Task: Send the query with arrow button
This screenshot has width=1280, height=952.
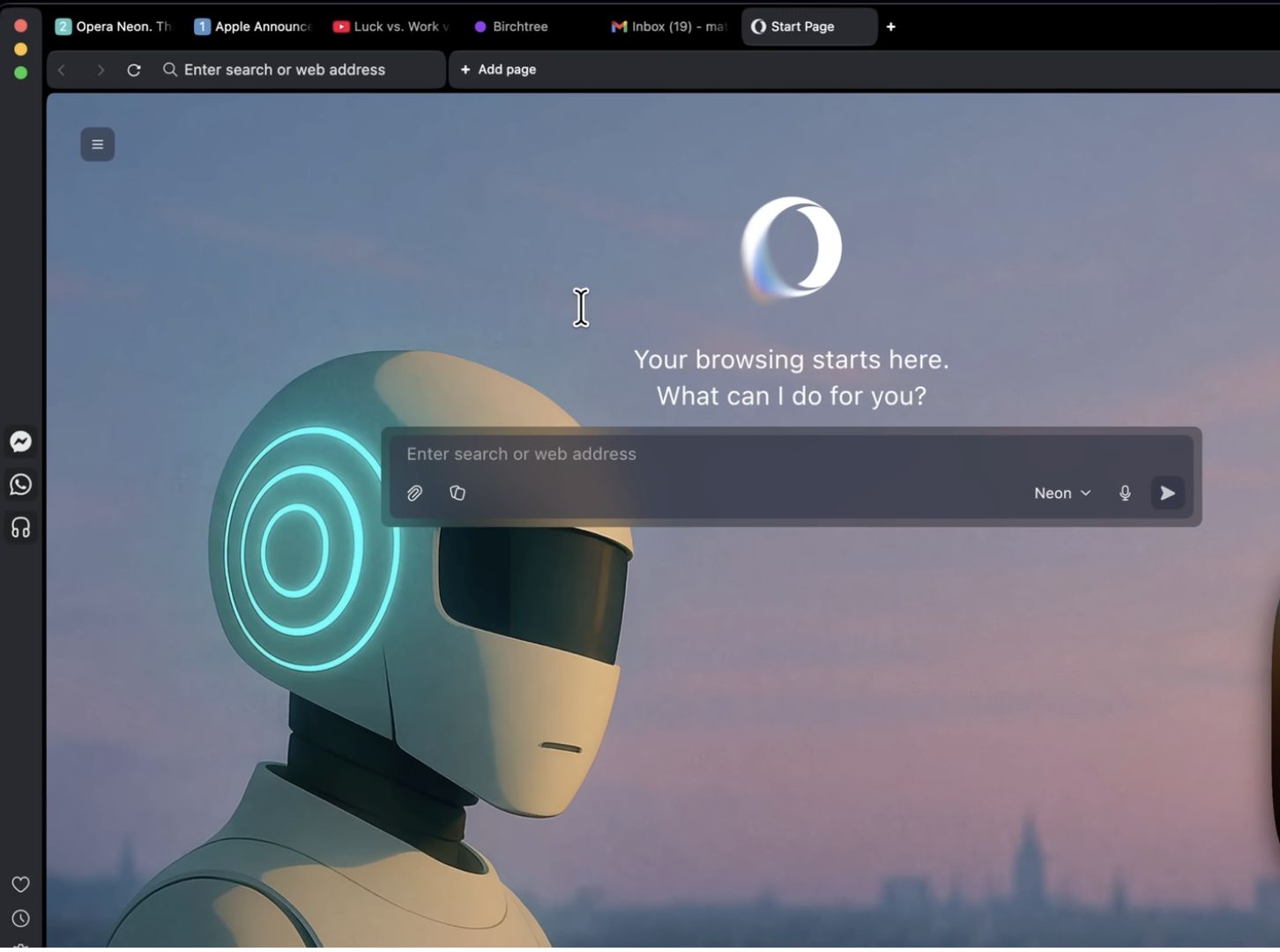Action: click(x=1167, y=494)
